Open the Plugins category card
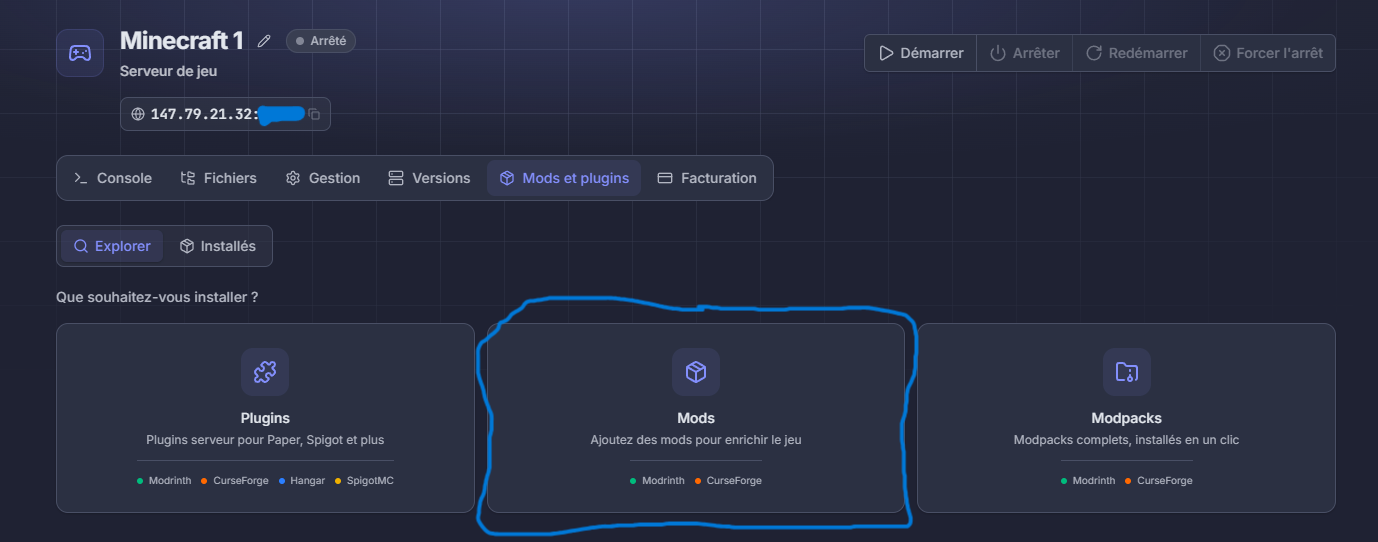1378x542 pixels. click(265, 418)
